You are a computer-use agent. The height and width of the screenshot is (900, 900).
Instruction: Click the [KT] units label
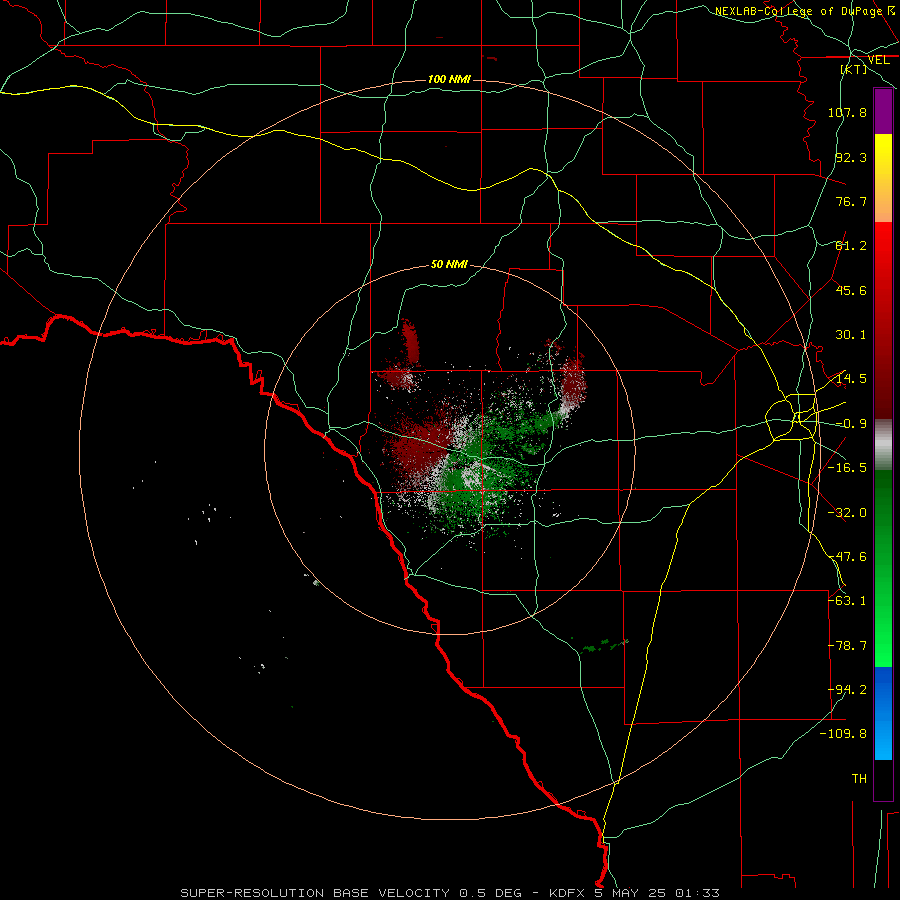tap(854, 69)
